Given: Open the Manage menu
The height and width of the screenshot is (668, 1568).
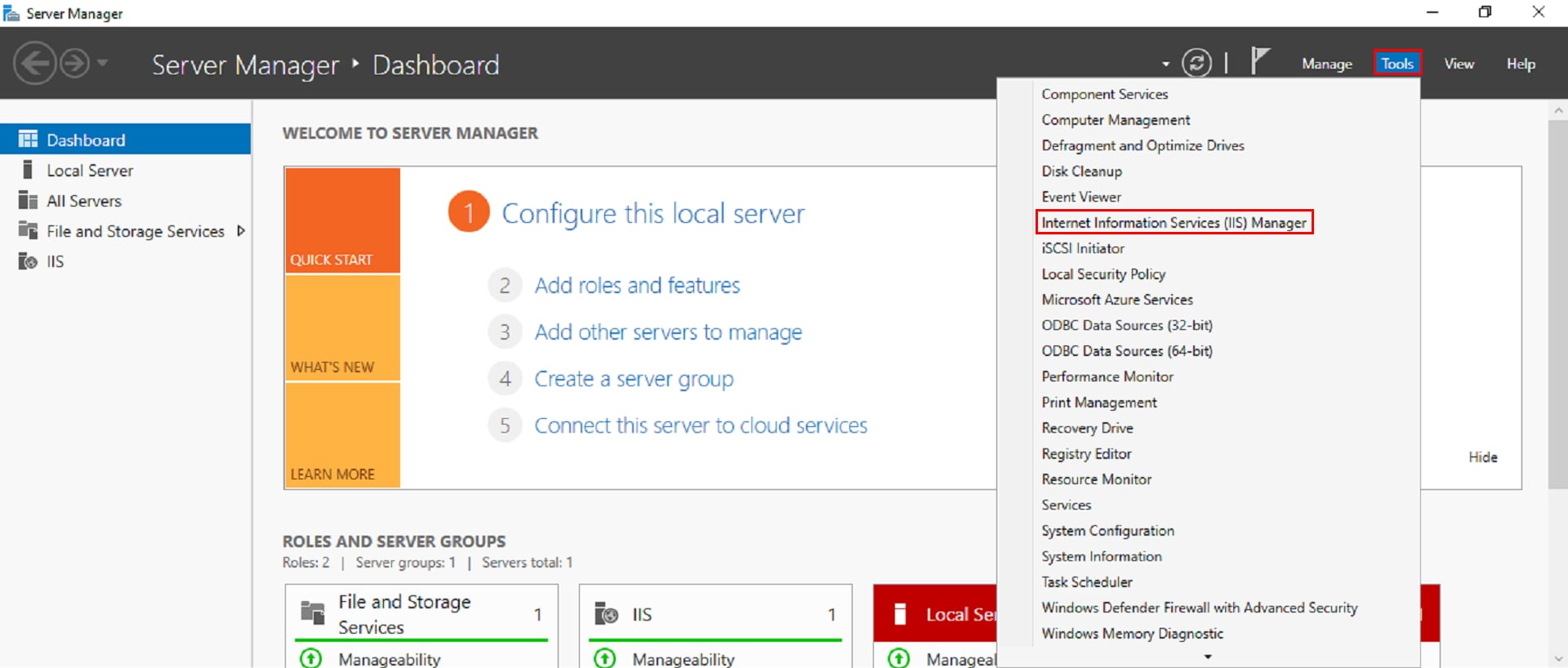Looking at the screenshot, I should pos(1327,64).
